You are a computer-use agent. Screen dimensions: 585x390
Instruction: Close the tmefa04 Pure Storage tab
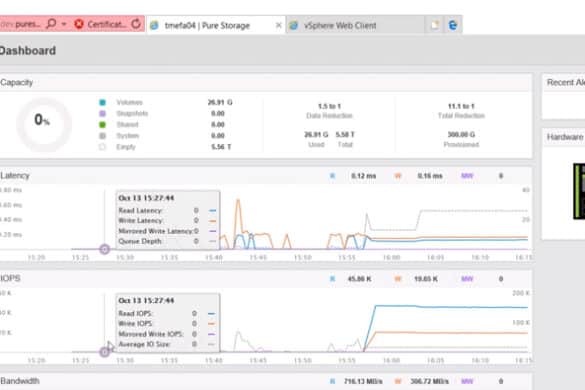click(x=278, y=25)
